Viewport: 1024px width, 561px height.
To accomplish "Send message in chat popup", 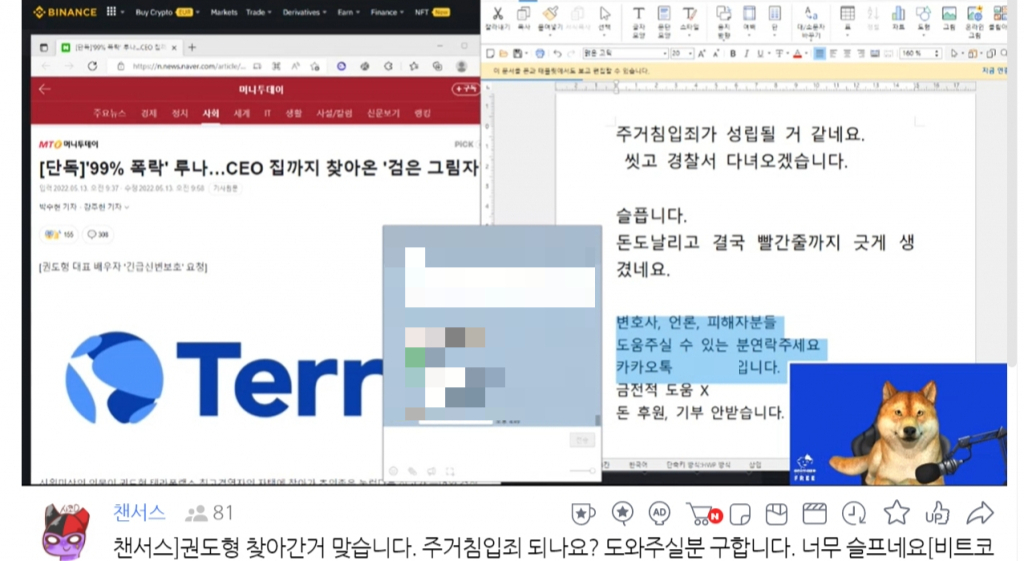I will (581, 441).
